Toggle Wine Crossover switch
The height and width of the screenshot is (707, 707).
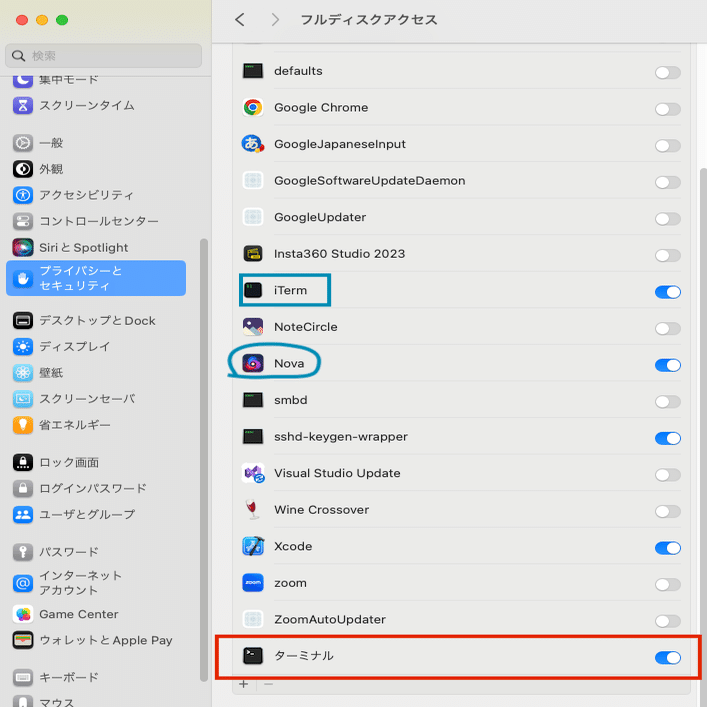668,512
